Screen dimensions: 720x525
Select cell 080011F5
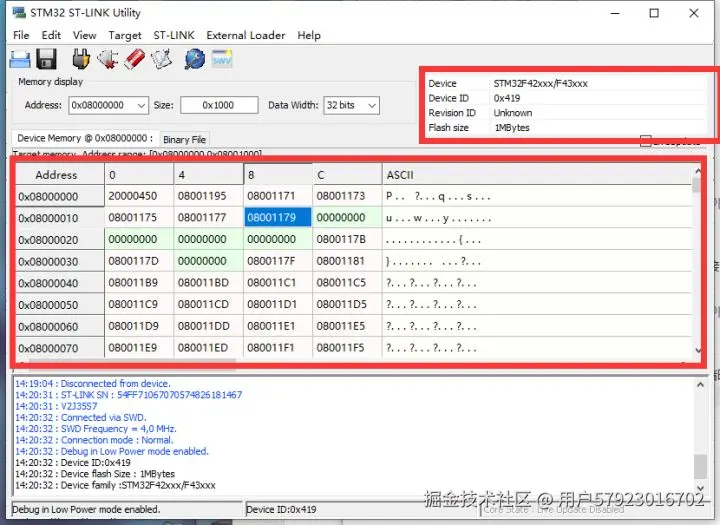click(x=347, y=348)
